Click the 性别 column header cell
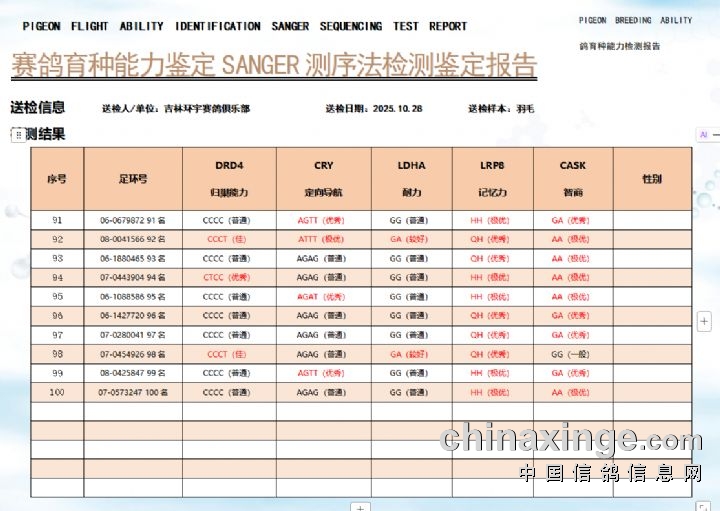 point(651,179)
